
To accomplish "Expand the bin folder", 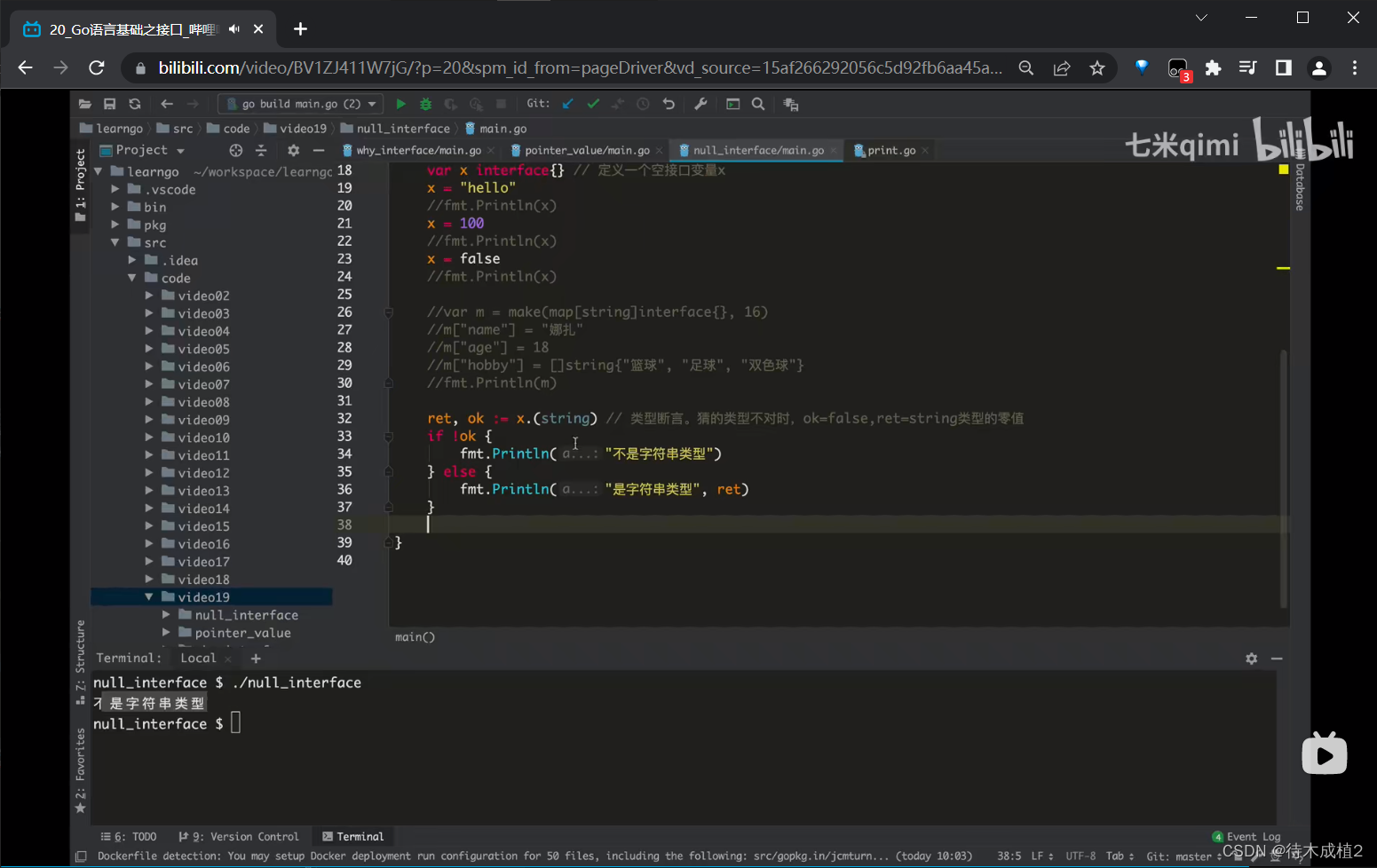I will point(115,207).
